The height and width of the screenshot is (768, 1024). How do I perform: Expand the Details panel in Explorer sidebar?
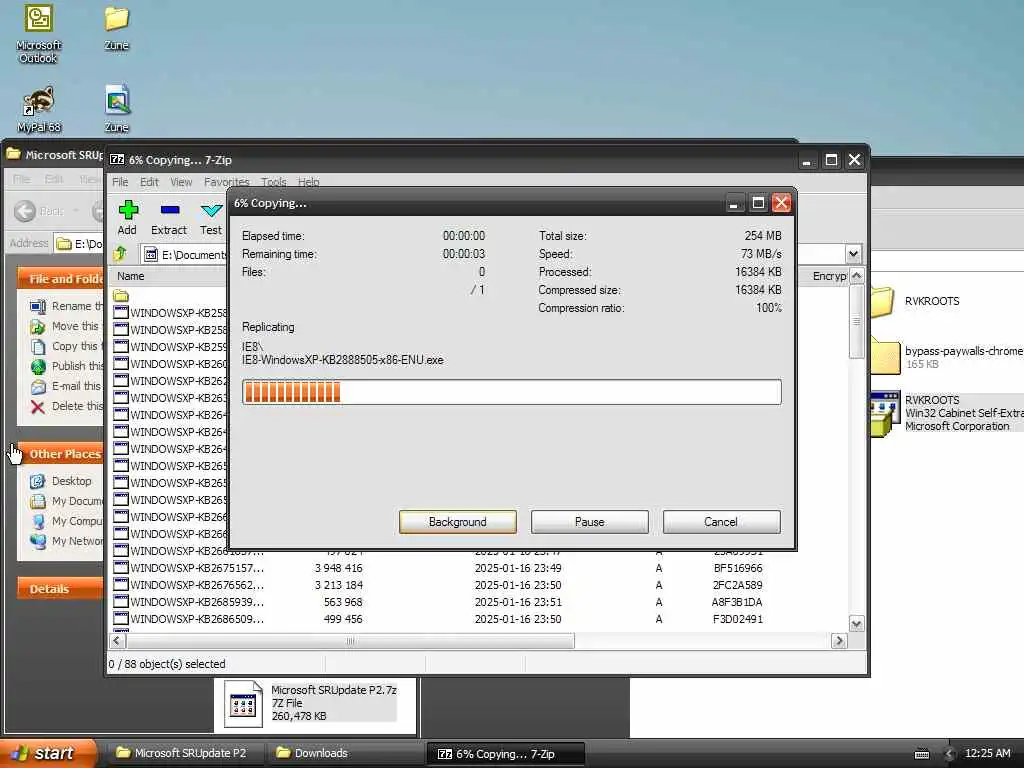click(60, 589)
